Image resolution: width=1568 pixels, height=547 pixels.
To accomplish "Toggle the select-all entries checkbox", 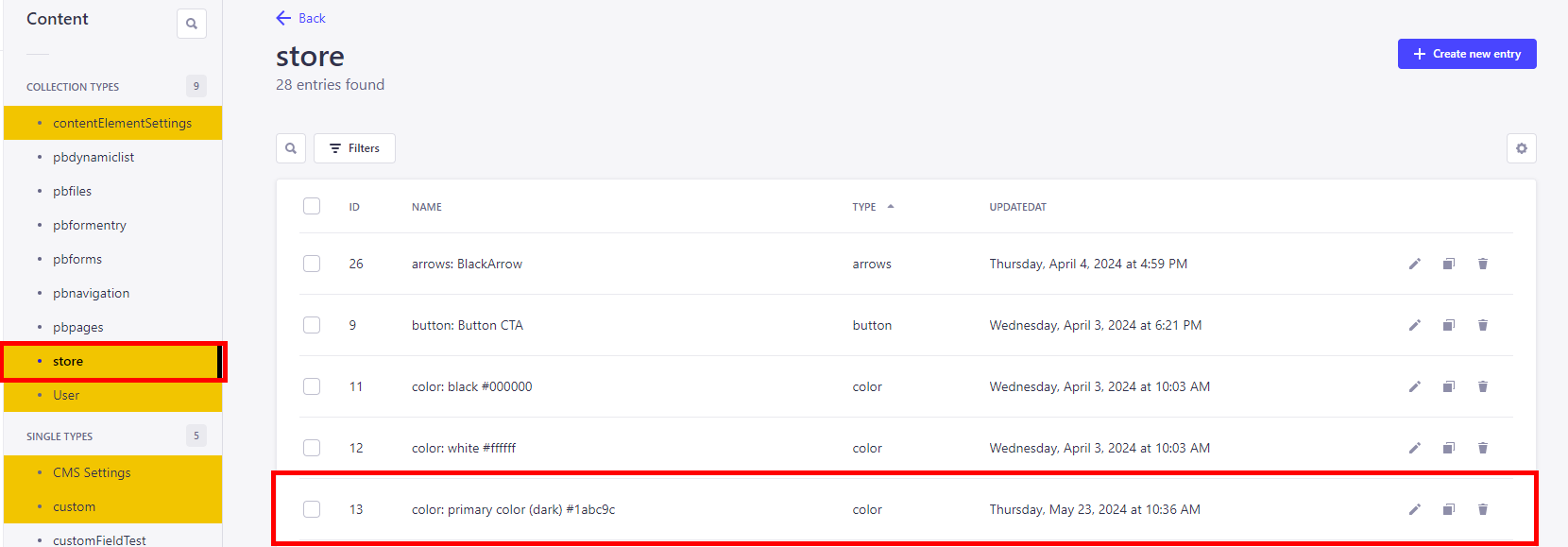I will point(312,206).
